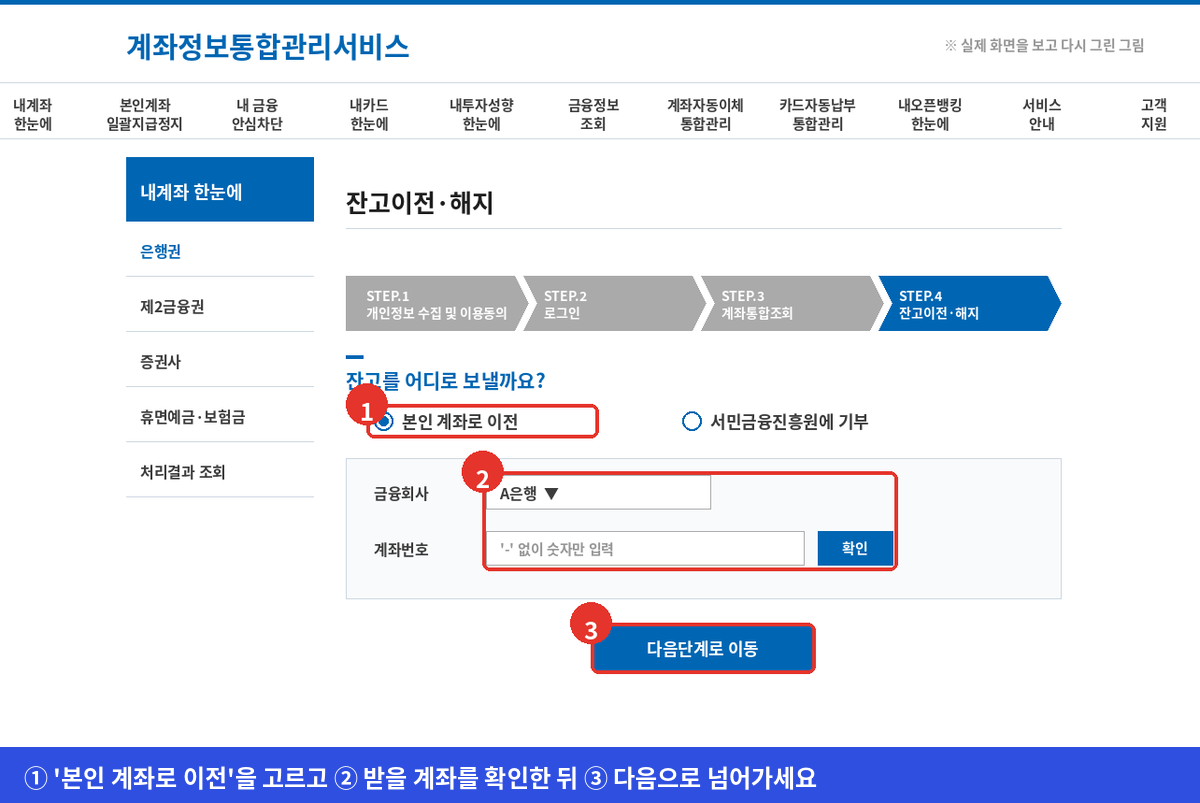Click STEP.3 계좌통합조회 step

791,303
